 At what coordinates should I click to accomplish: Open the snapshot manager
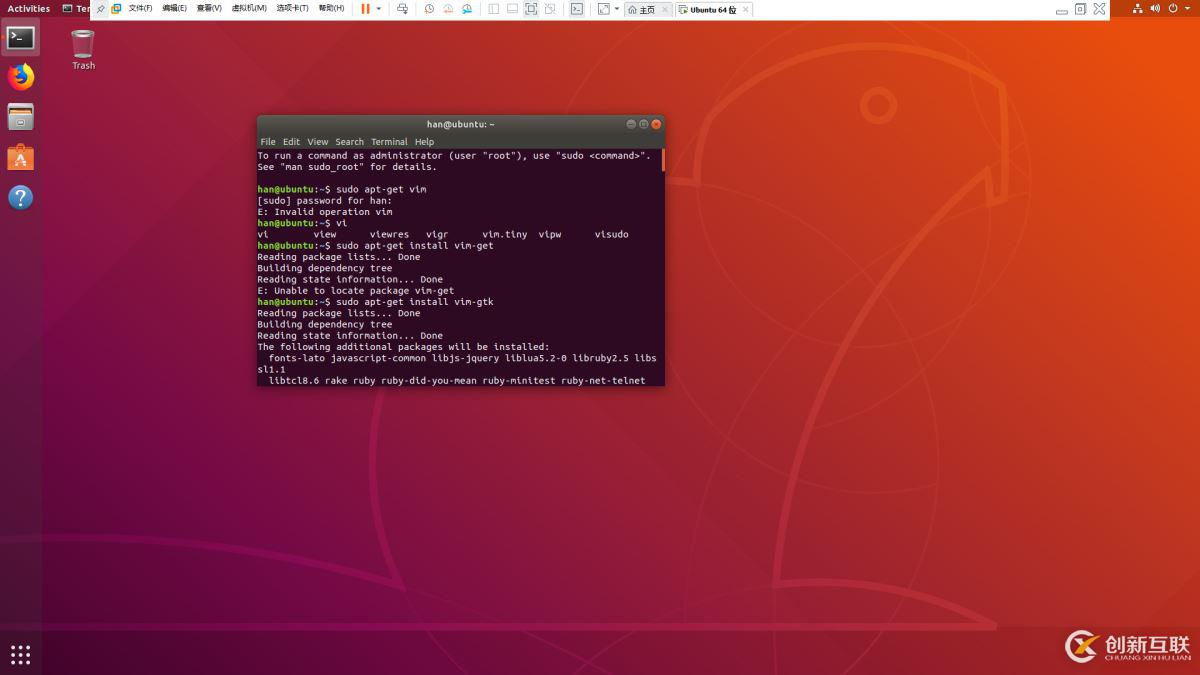tap(467, 9)
